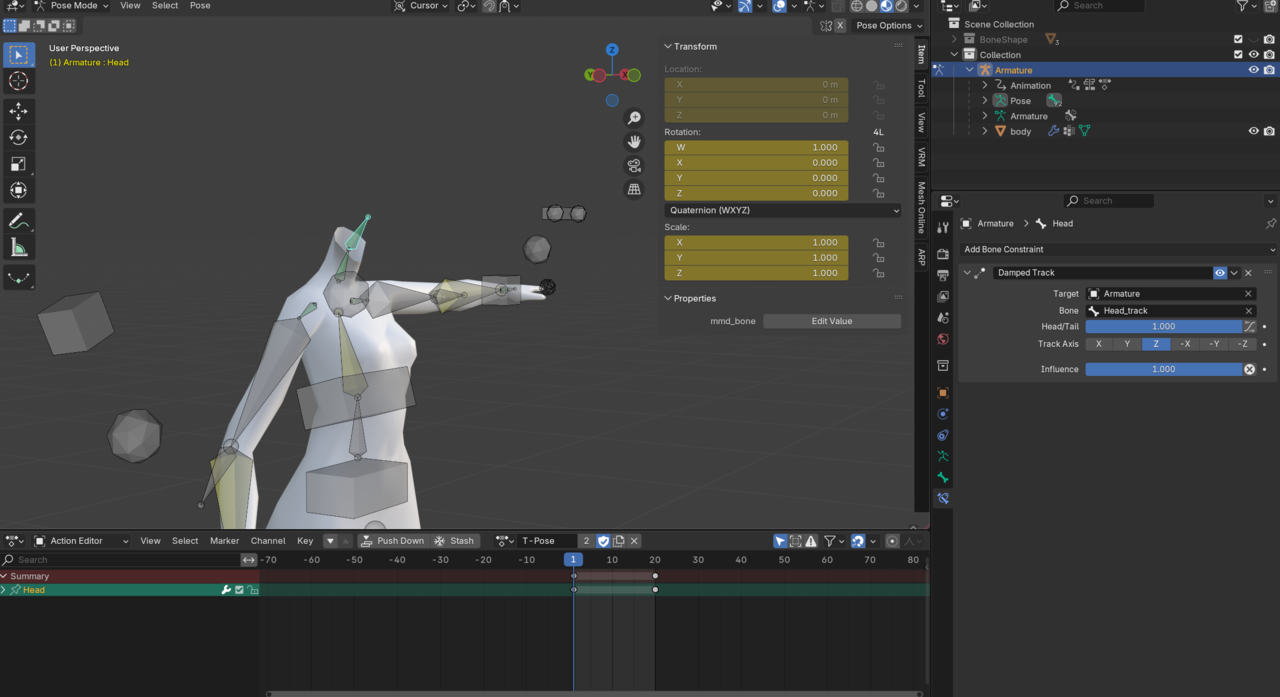This screenshot has height=697, width=1280.
Task: Toggle the Head channel checkbox in Action Editor
Action: click(239, 590)
